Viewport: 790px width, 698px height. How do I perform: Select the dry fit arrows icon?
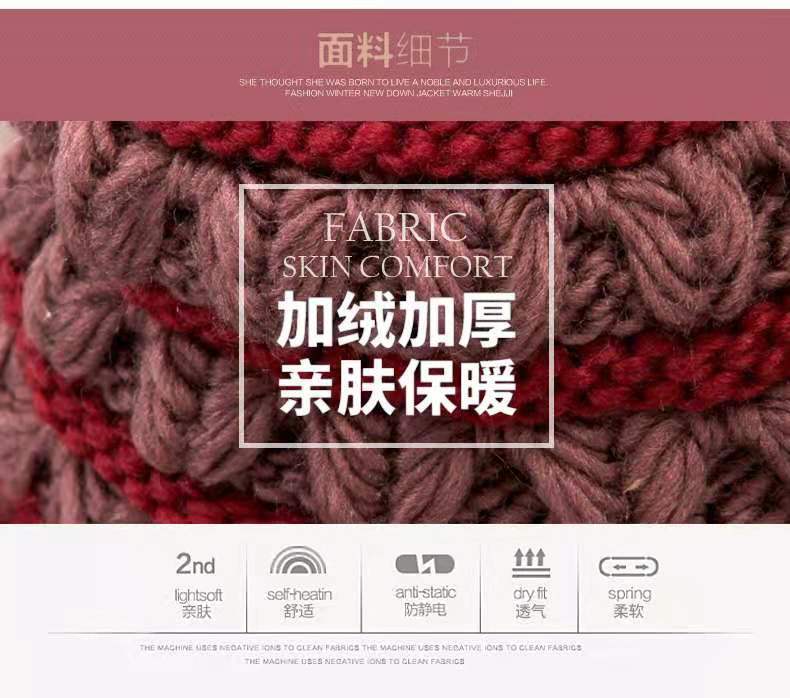pos(530,562)
